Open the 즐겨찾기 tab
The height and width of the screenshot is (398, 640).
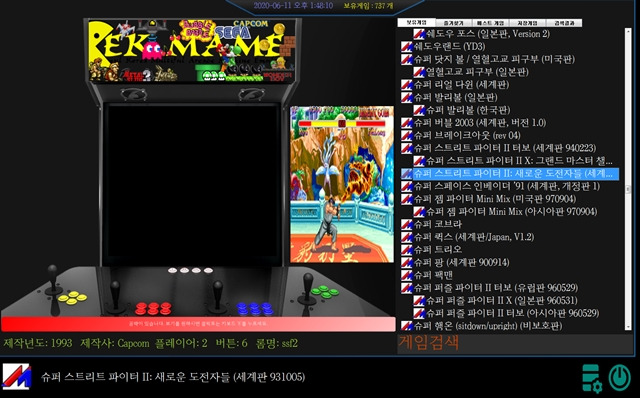click(454, 23)
